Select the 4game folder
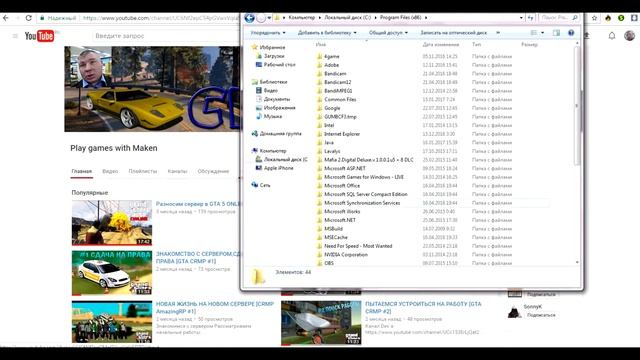Screen dimensions: 640x360 (331, 56)
